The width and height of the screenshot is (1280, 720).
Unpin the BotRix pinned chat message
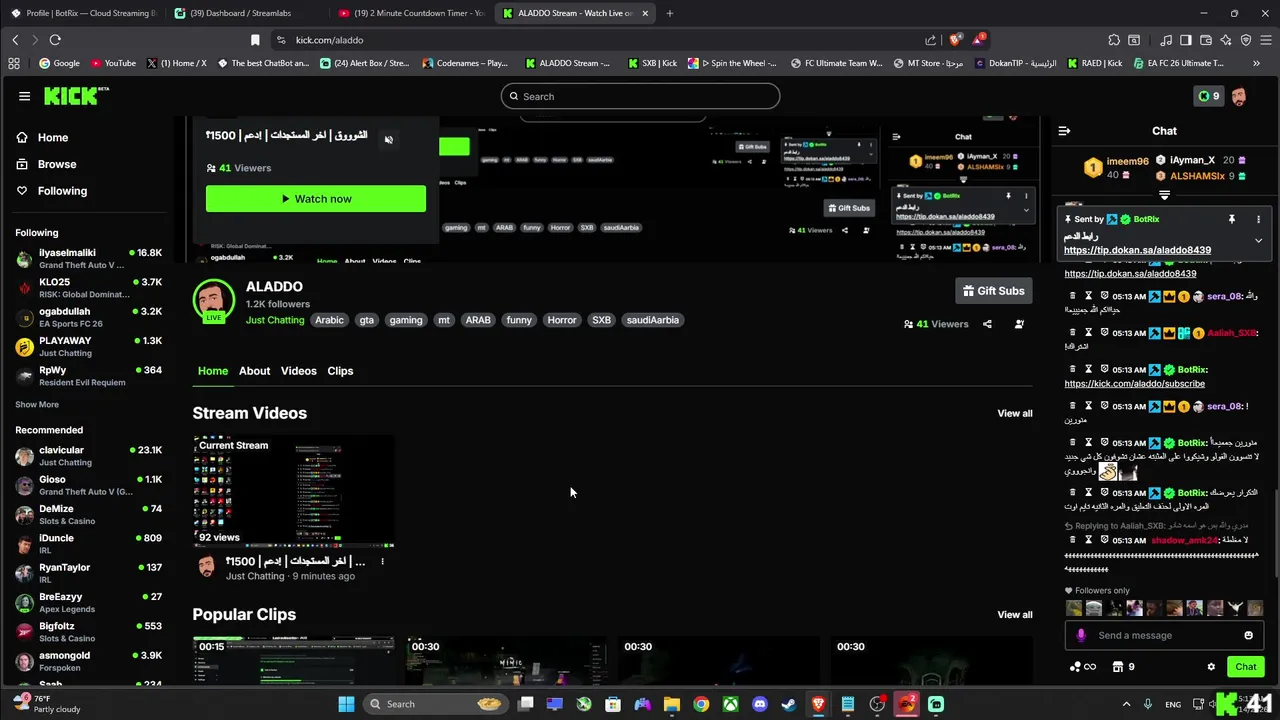[x=1232, y=219]
